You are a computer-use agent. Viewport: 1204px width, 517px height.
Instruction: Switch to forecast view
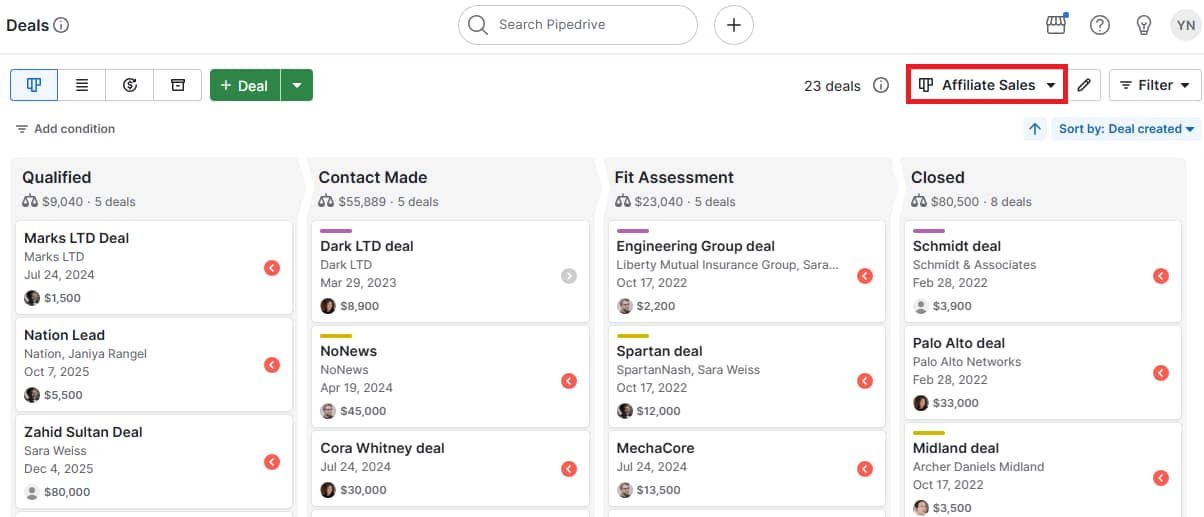[x=130, y=85]
